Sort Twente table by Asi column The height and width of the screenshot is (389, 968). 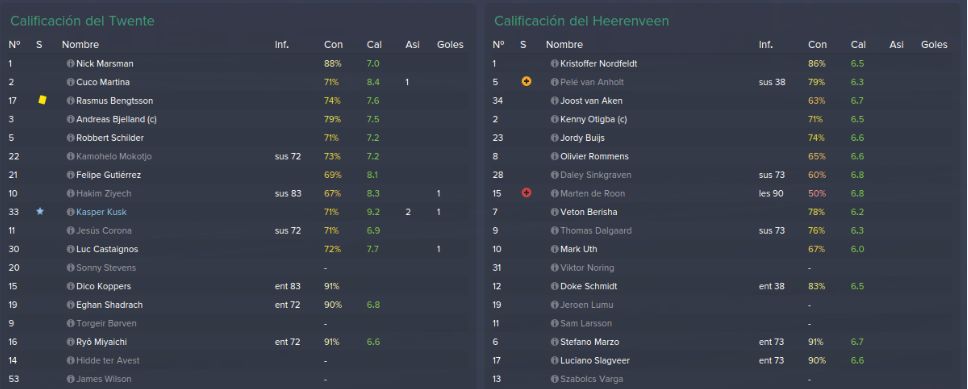[x=412, y=44]
